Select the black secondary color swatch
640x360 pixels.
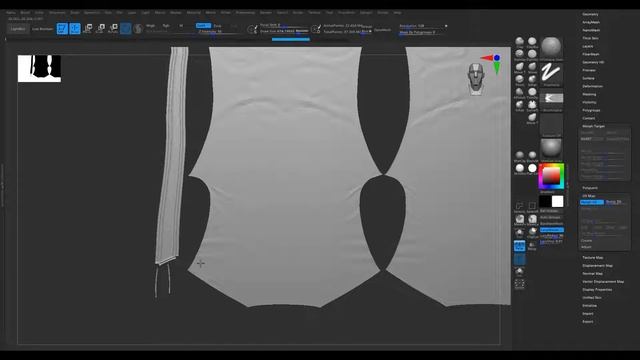click(x=545, y=201)
